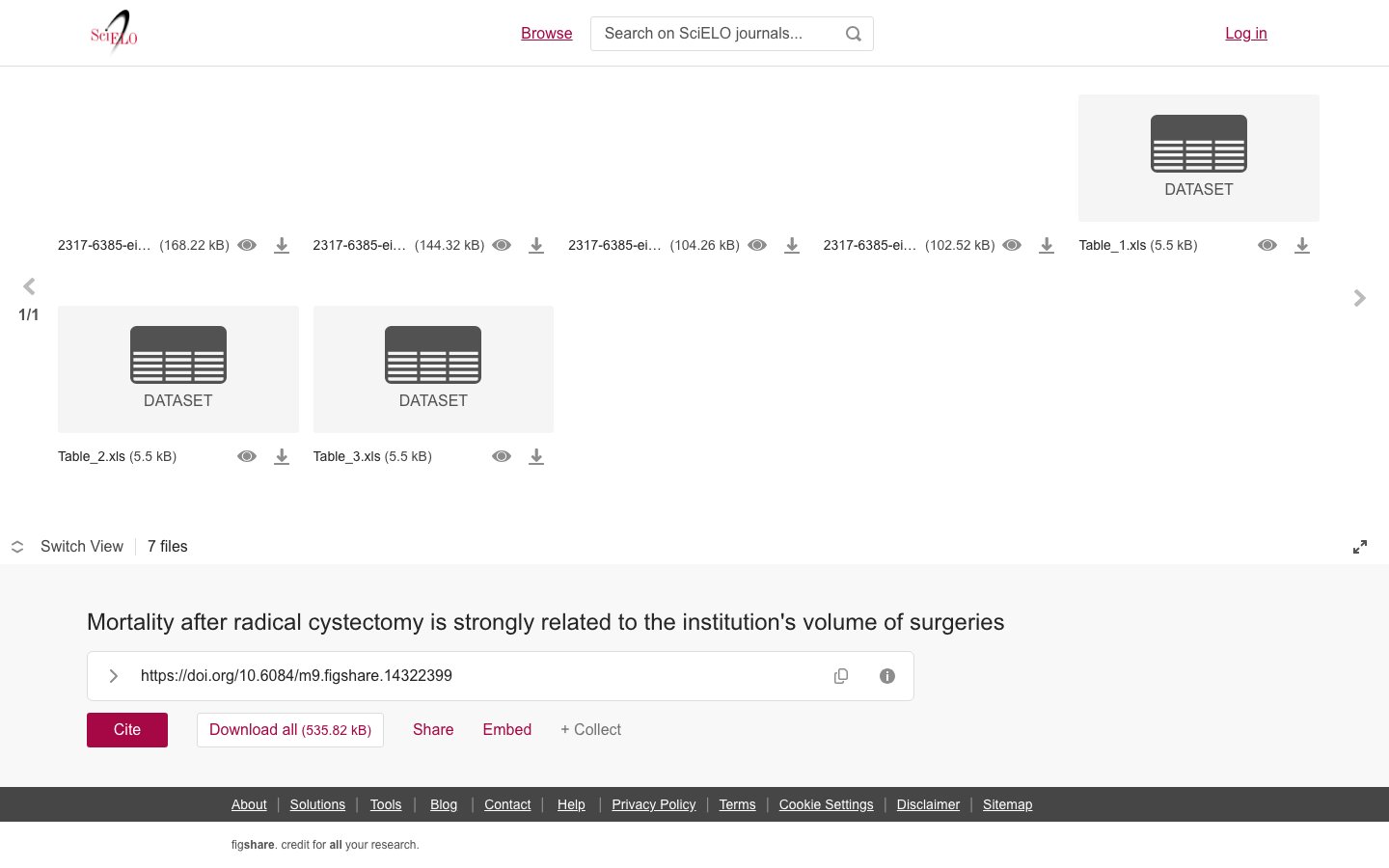Go to previous files page arrow
1389x868 pixels.
29,286
